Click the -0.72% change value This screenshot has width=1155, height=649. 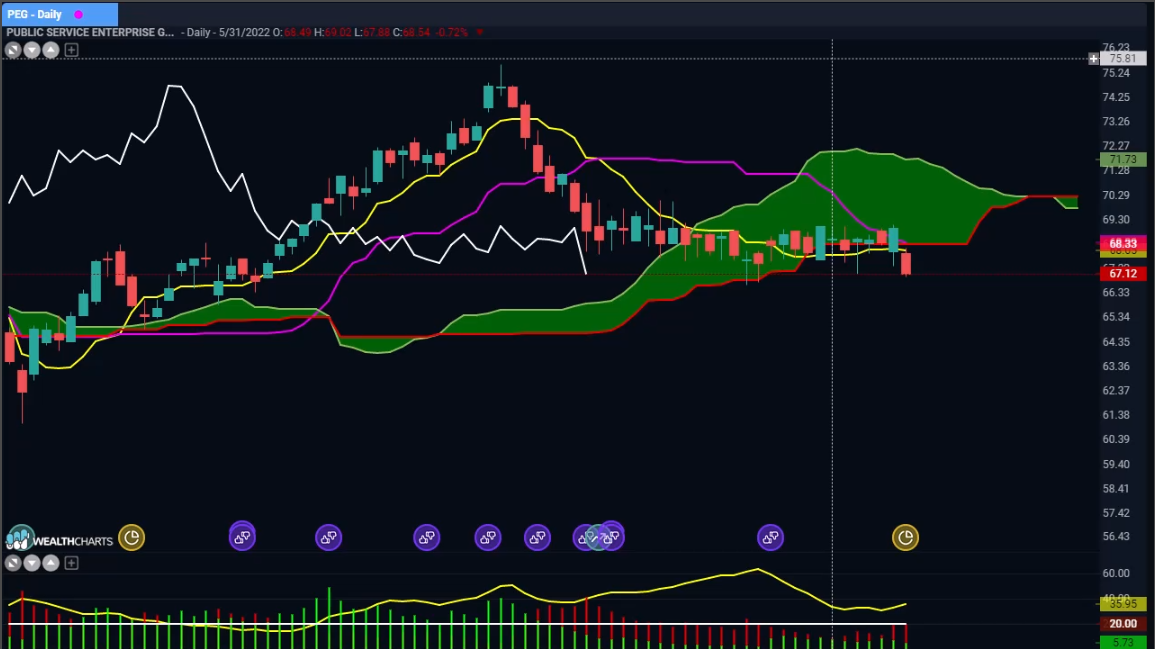click(x=452, y=32)
